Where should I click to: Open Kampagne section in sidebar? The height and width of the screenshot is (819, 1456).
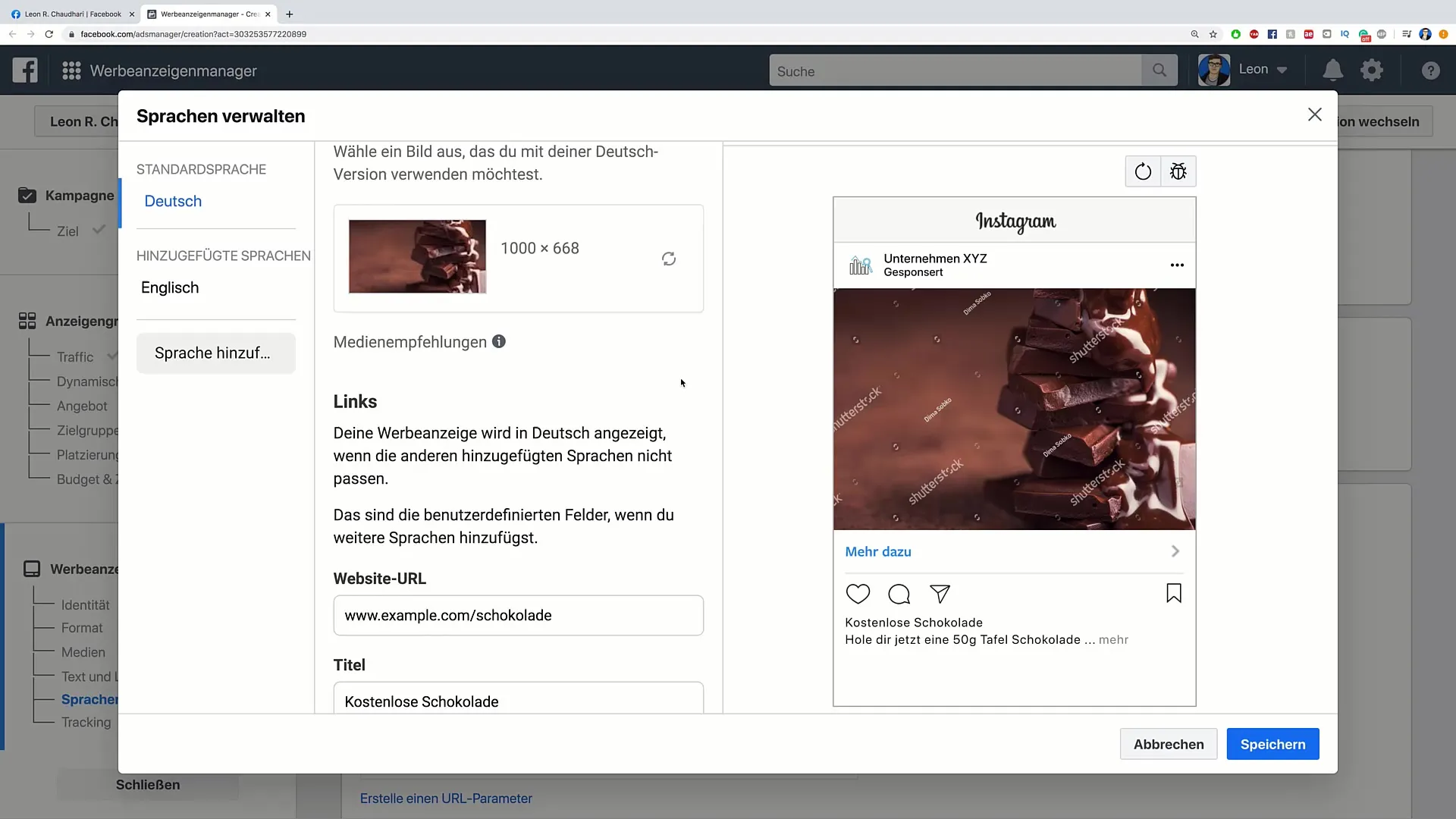click(x=80, y=195)
